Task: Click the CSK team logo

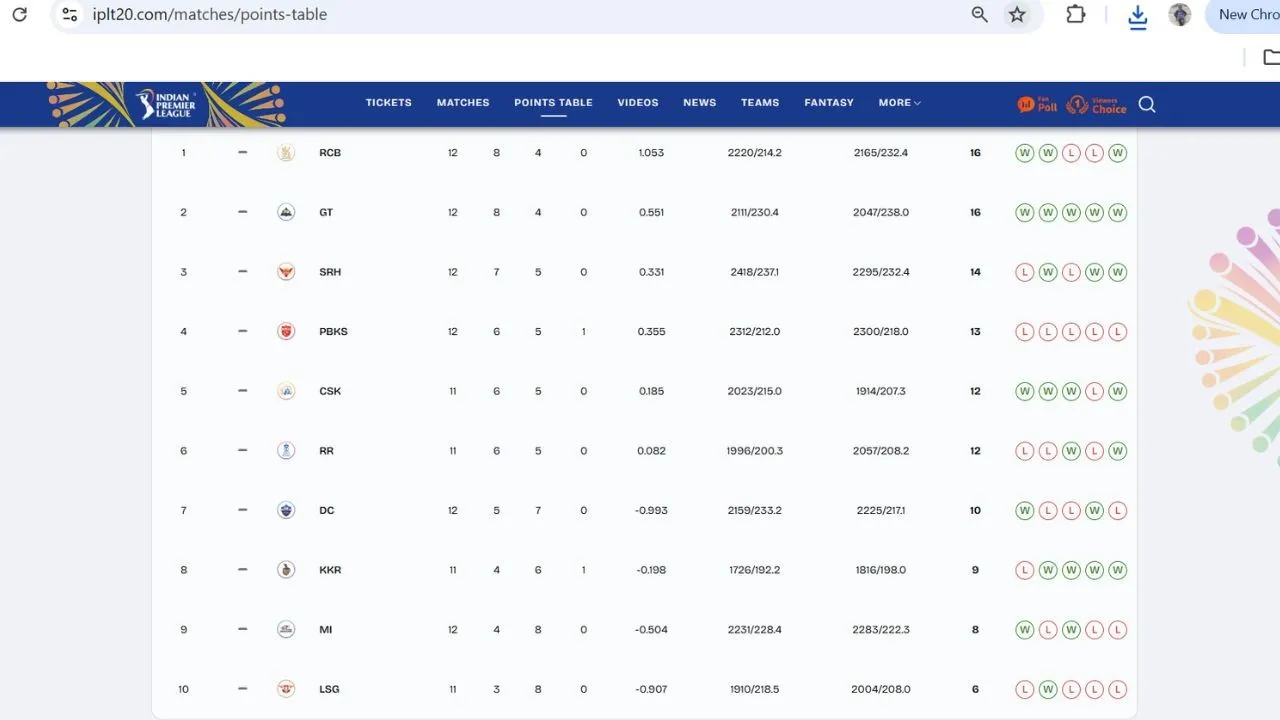Action: [x=286, y=391]
